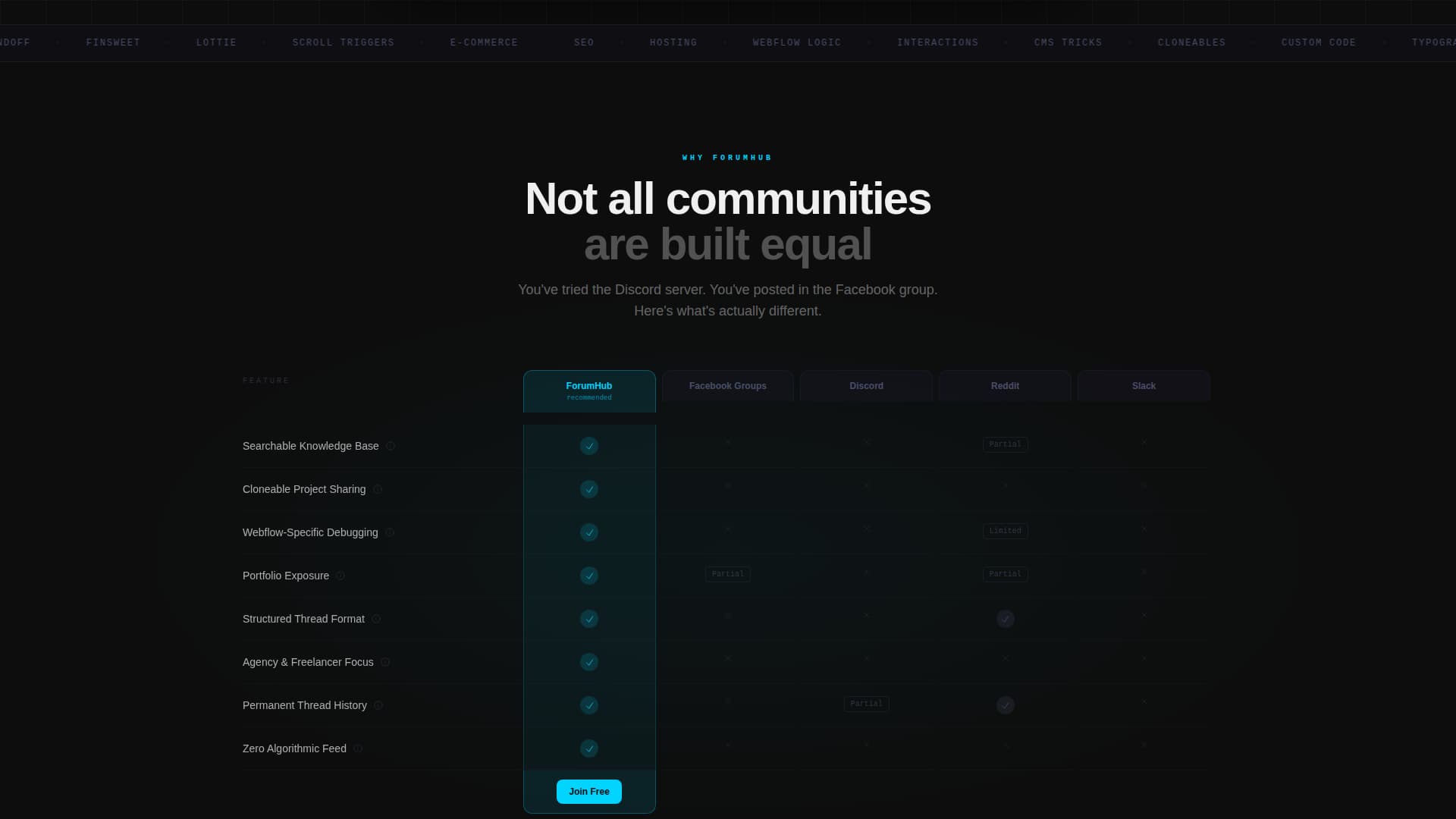
Task: Choose the HOSTING topic tag
Action: pyautogui.click(x=673, y=42)
